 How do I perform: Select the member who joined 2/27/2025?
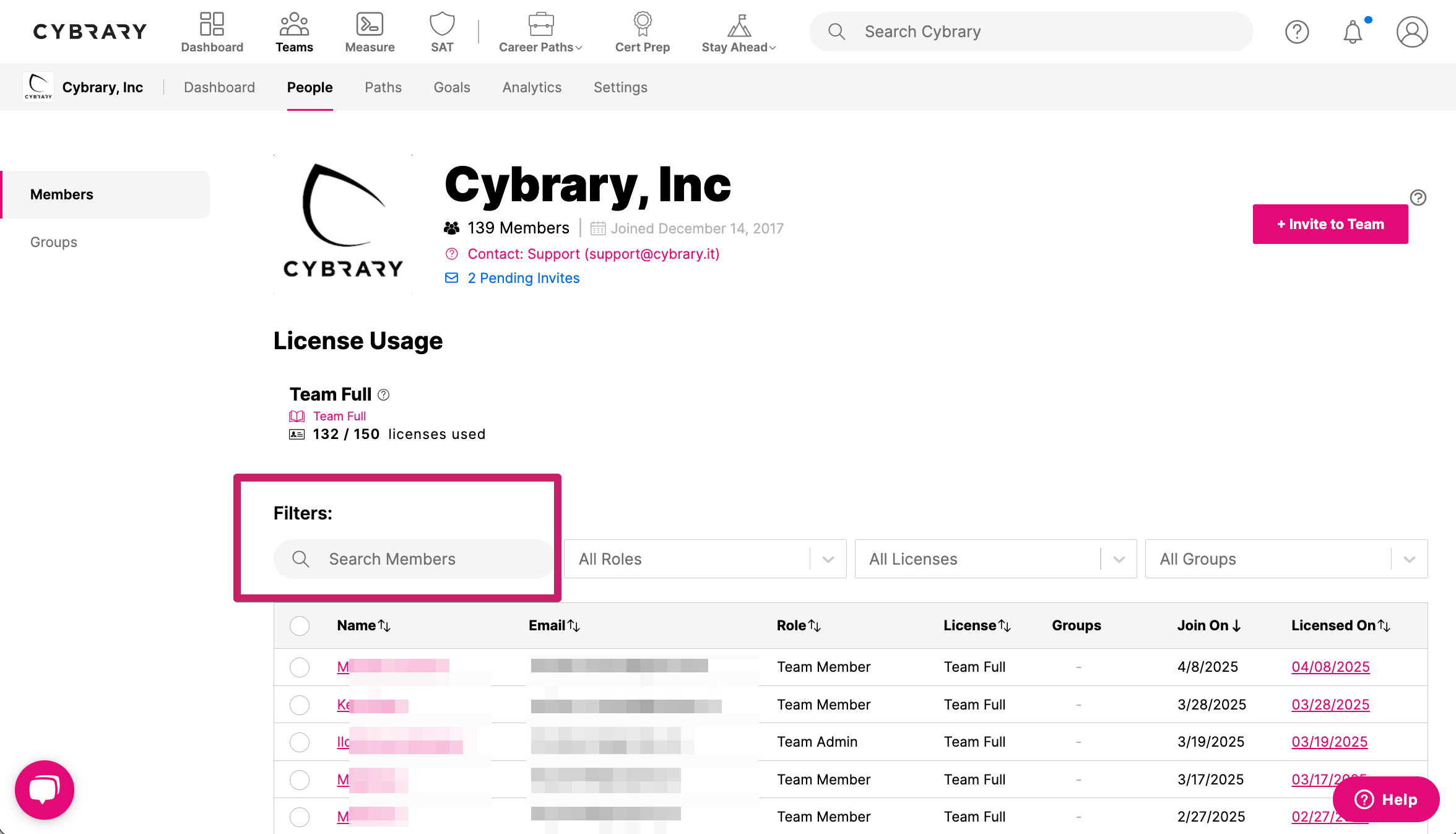(300, 817)
